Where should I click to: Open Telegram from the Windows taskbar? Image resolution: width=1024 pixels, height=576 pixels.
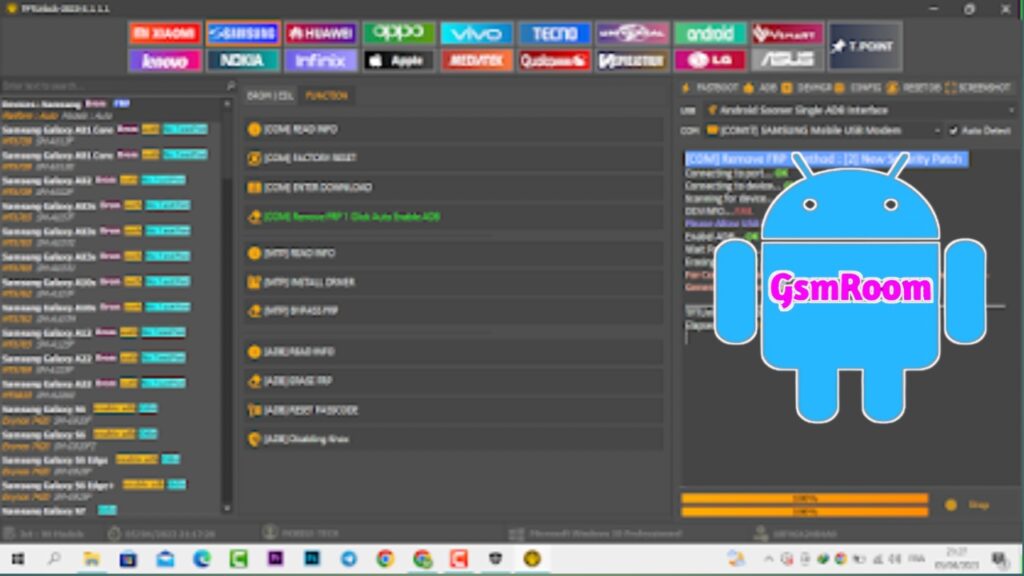click(348, 559)
